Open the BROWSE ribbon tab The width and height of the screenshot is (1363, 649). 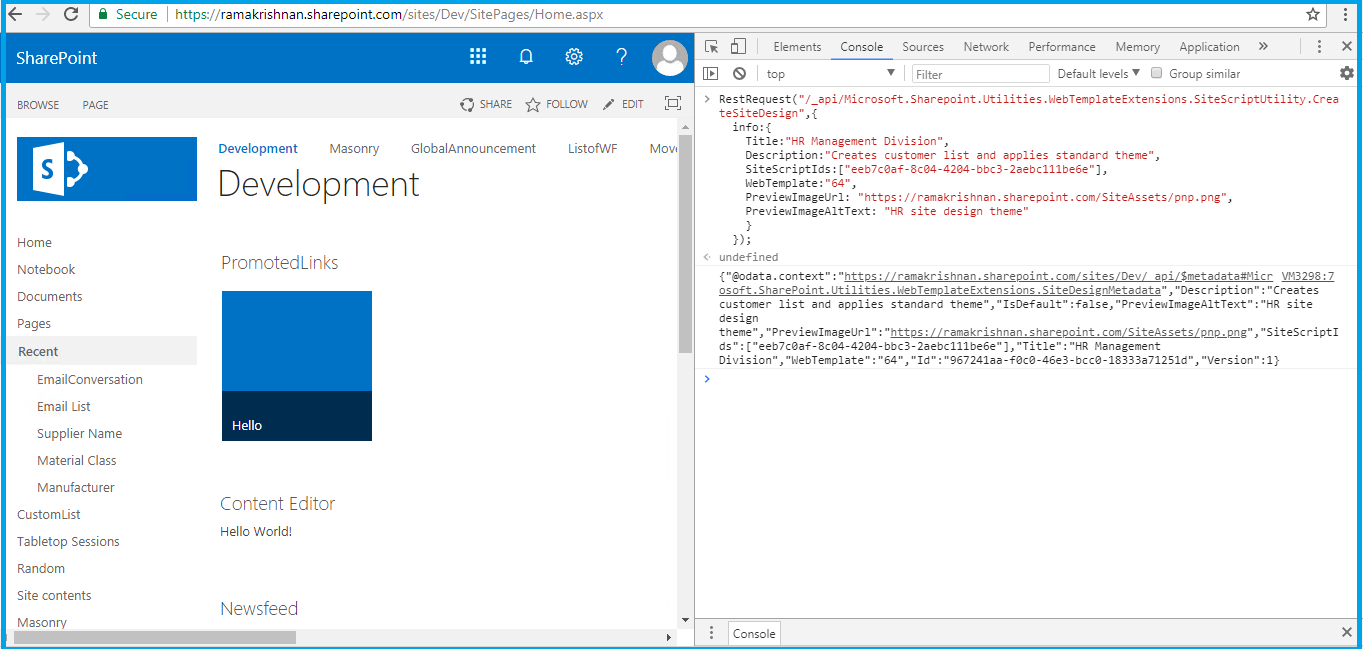(38, 105)
